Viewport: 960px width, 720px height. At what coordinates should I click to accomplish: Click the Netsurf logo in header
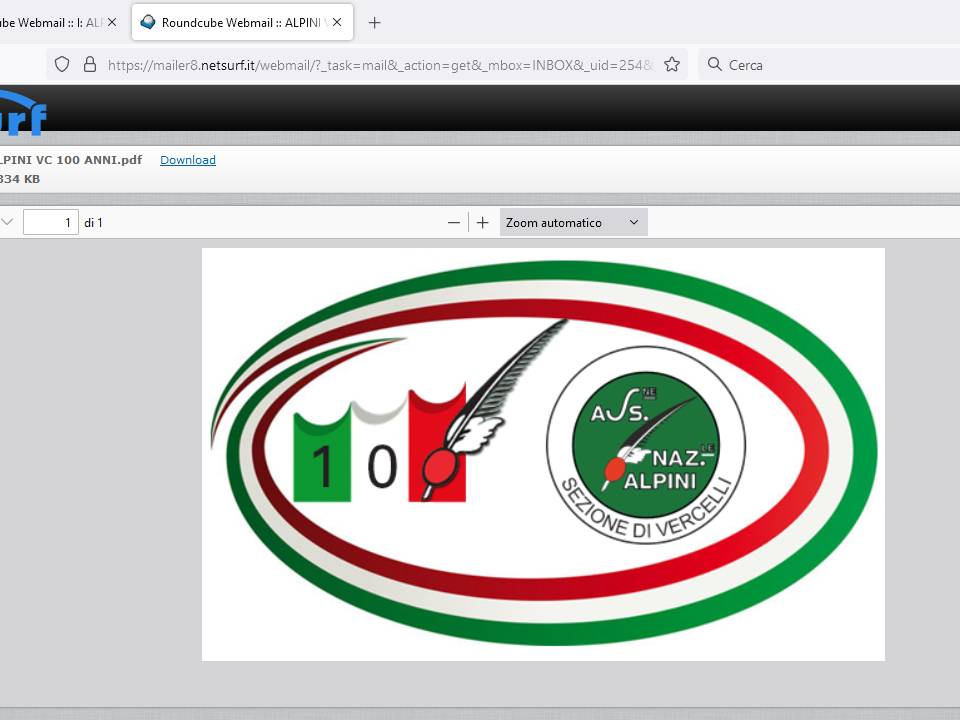(23, 114)
